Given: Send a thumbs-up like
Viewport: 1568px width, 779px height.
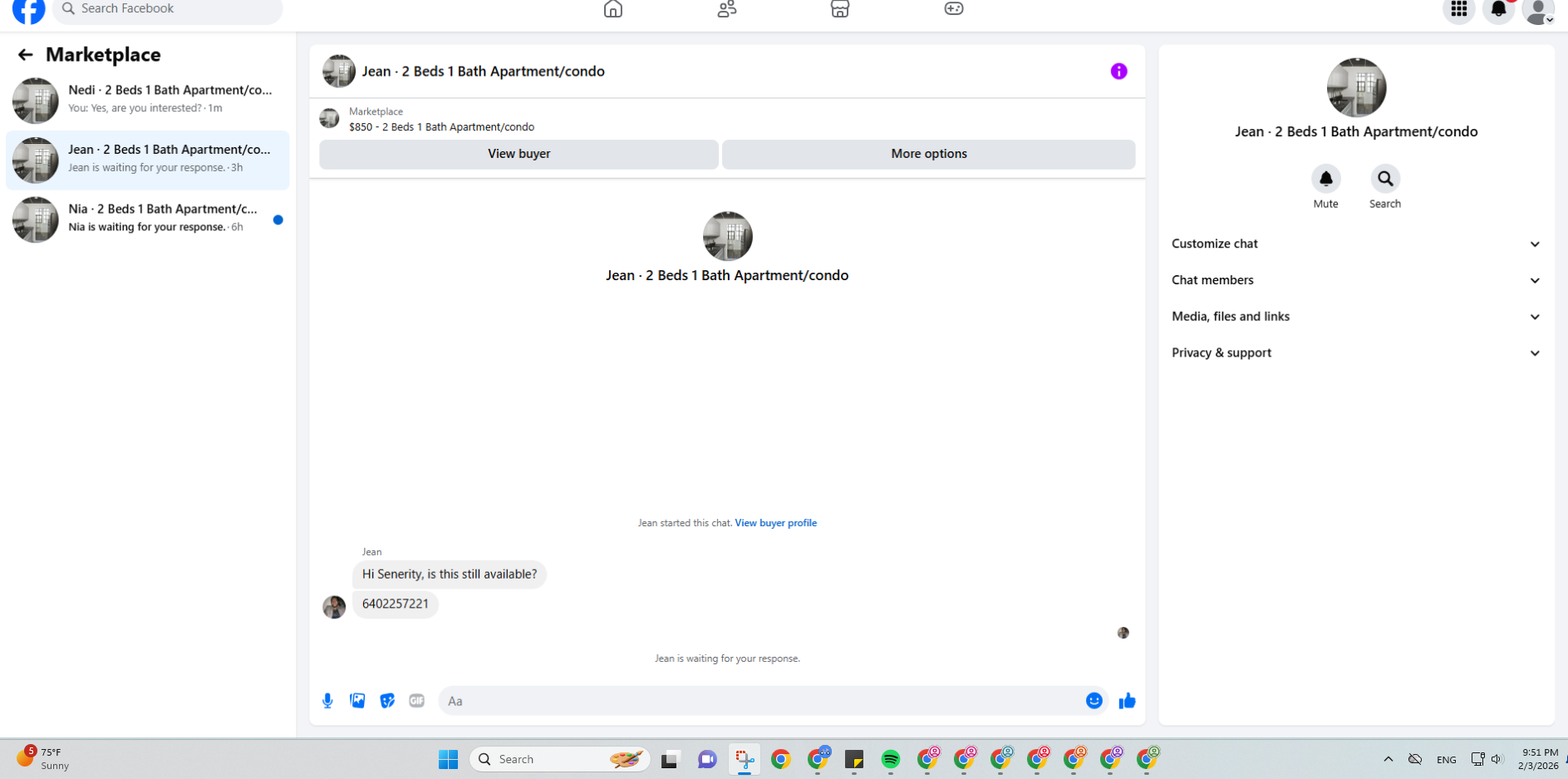Looking at the screenshot, I should (1127, 701).
